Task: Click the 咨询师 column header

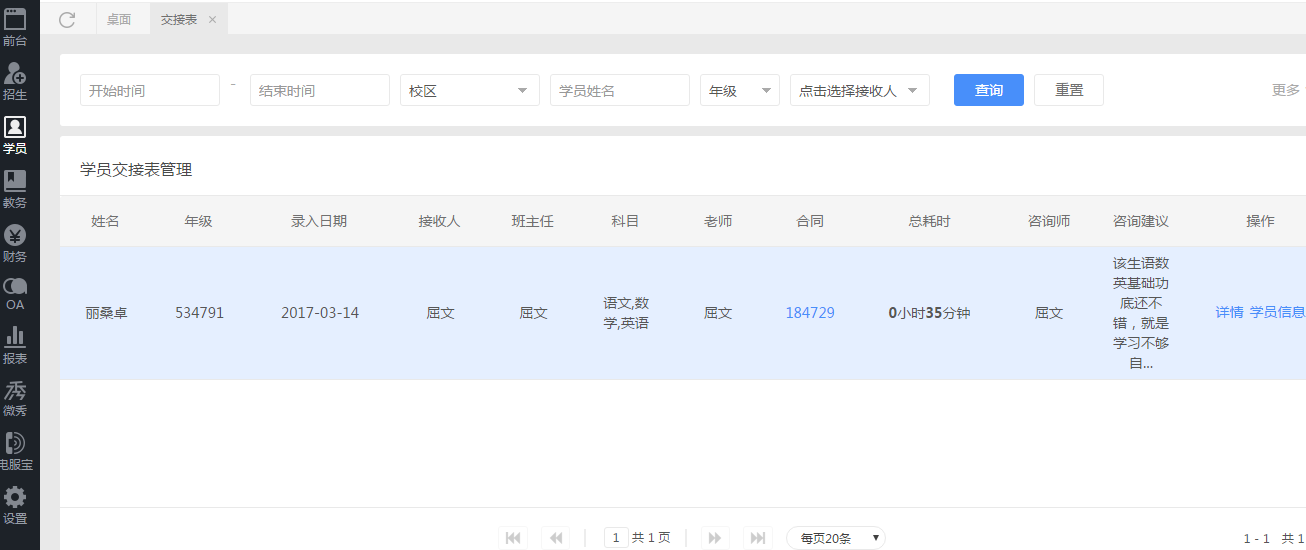Action: click(x=1049, y=221)
